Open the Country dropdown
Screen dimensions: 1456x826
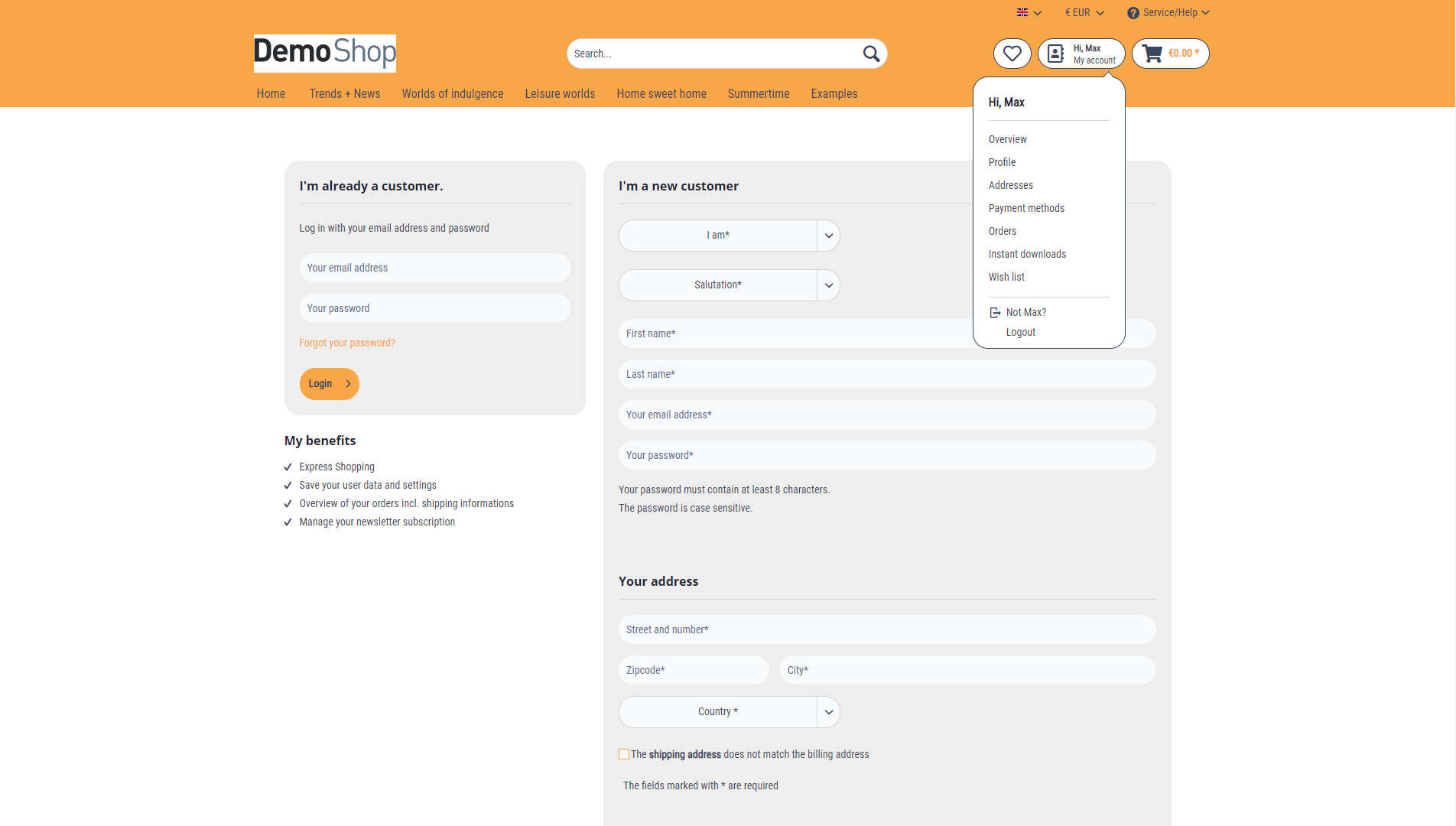click(x=729, y=712)
